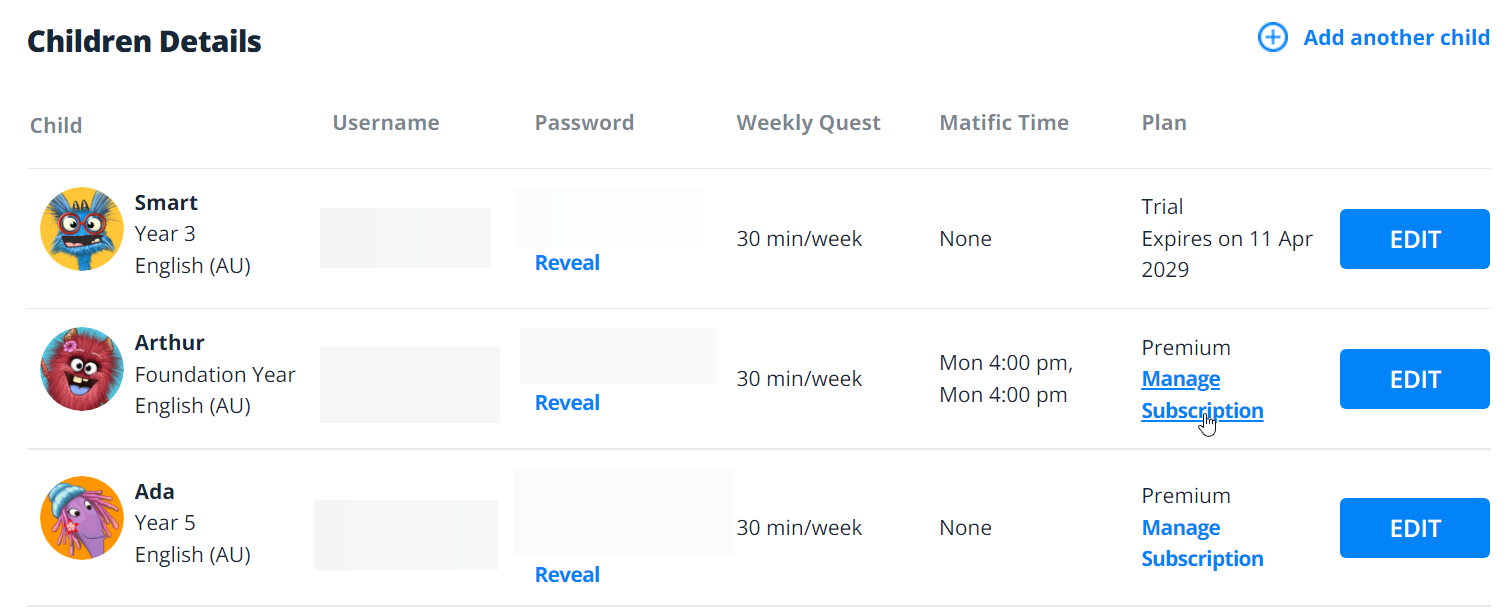Open Manage Subscription for Ada
The width and height of the screenshot is (1511, 609).
click(x=1202, y=543)
